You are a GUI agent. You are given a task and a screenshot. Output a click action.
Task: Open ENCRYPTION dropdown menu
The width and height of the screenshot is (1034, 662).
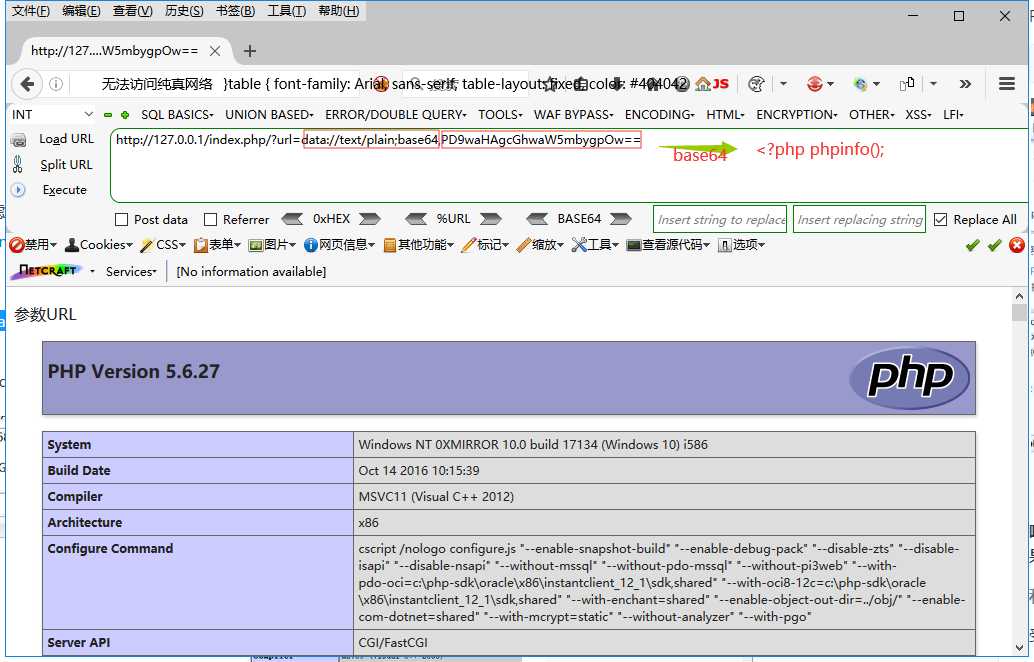(x=797, y=115)
